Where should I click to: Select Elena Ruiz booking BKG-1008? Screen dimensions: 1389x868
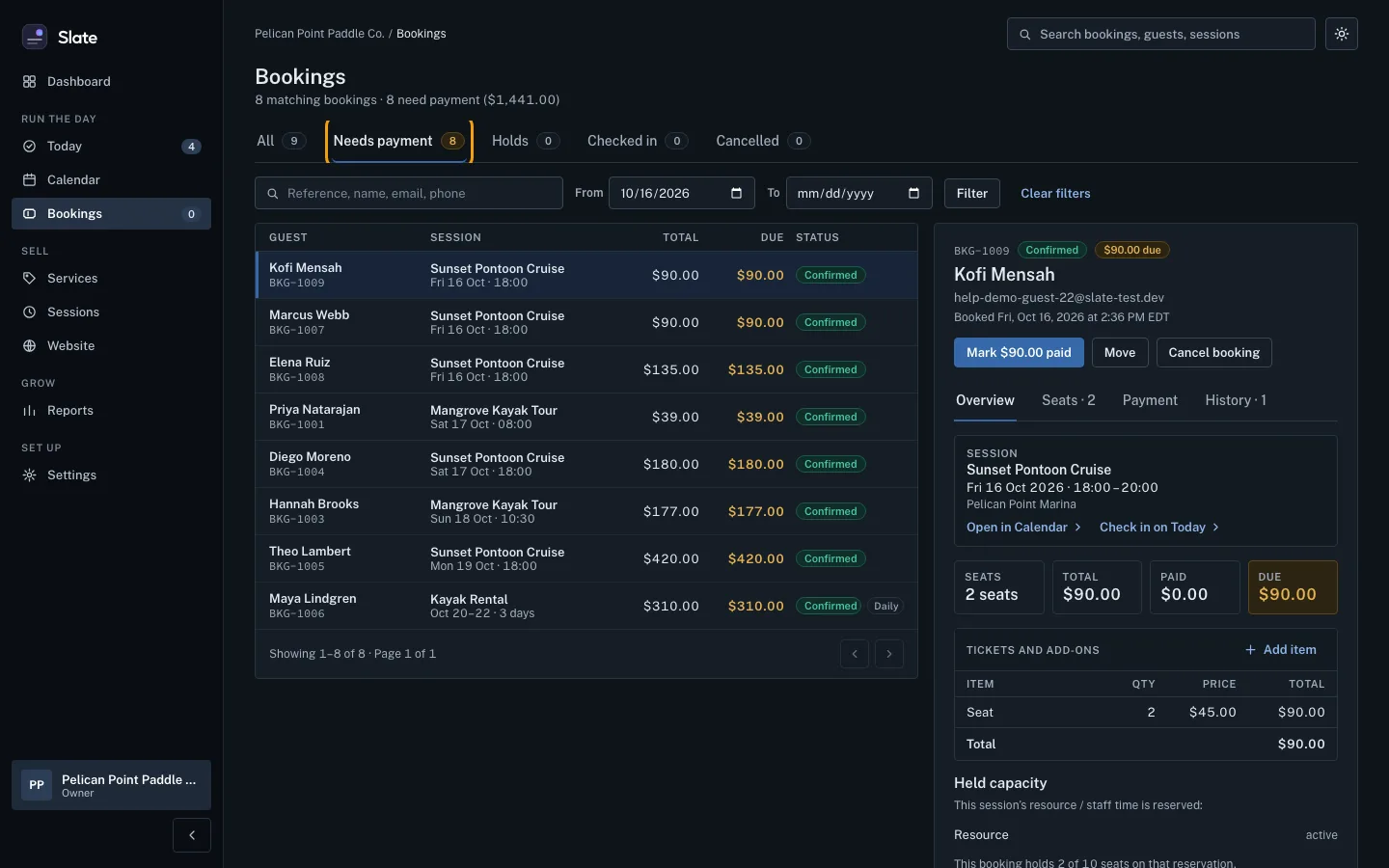coord(586,369)
